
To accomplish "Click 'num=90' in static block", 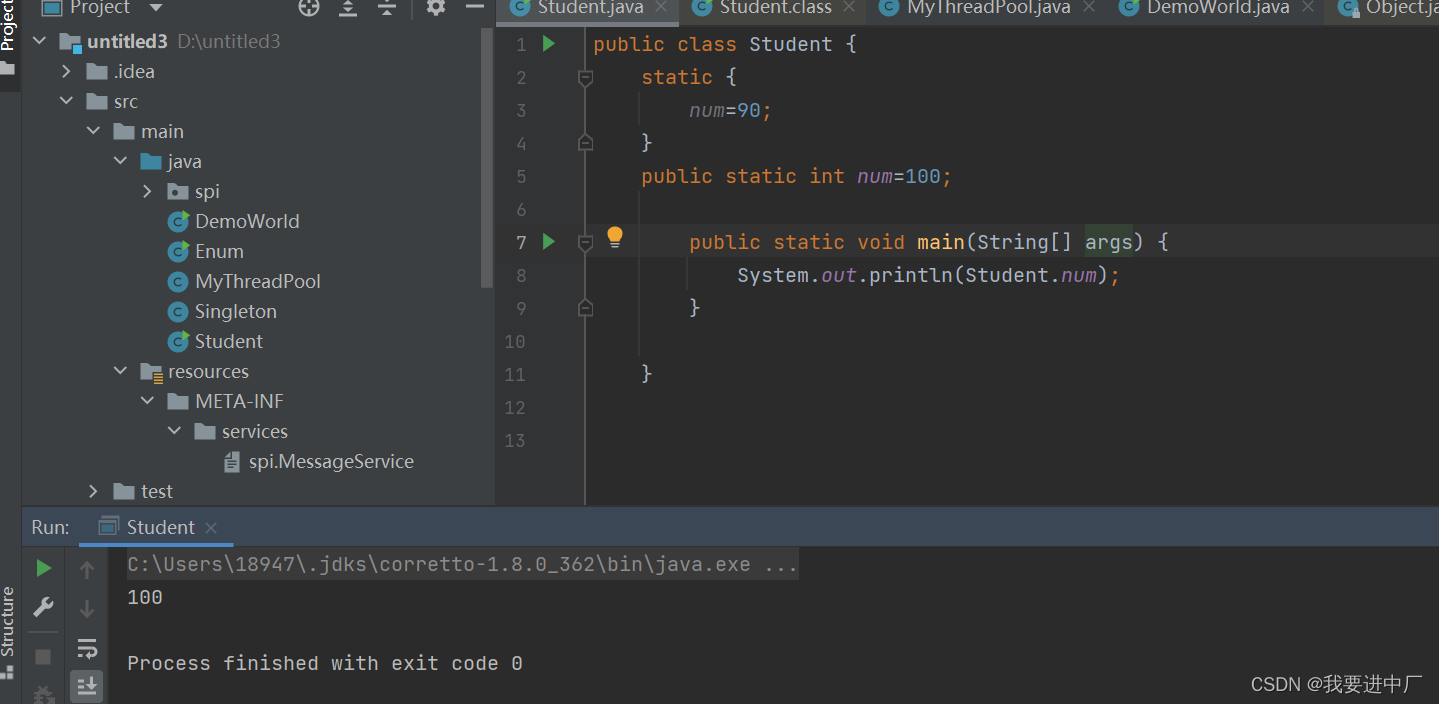I will (x=725, y=110).
